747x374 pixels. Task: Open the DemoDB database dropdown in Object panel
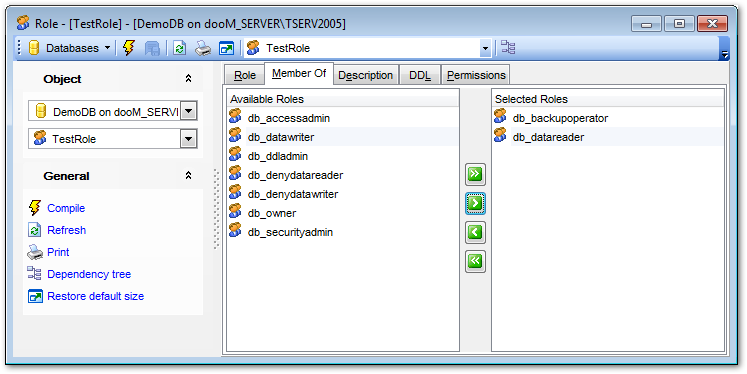click(189, 111)
